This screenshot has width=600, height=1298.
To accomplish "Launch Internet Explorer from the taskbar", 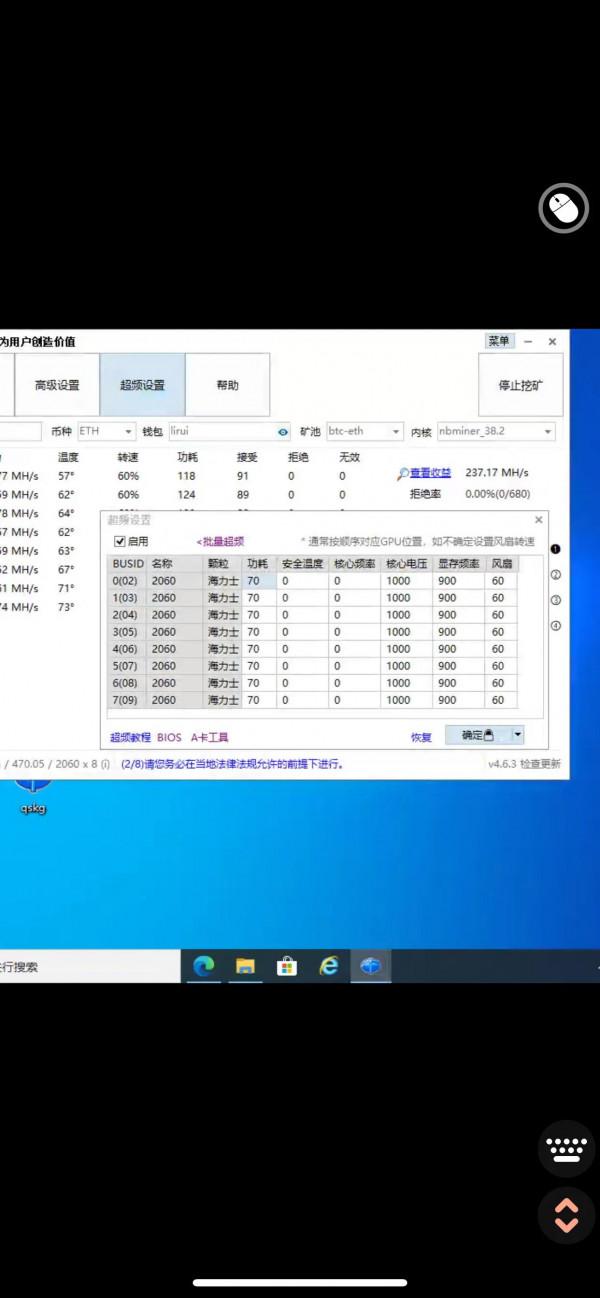I will [328, 966].
